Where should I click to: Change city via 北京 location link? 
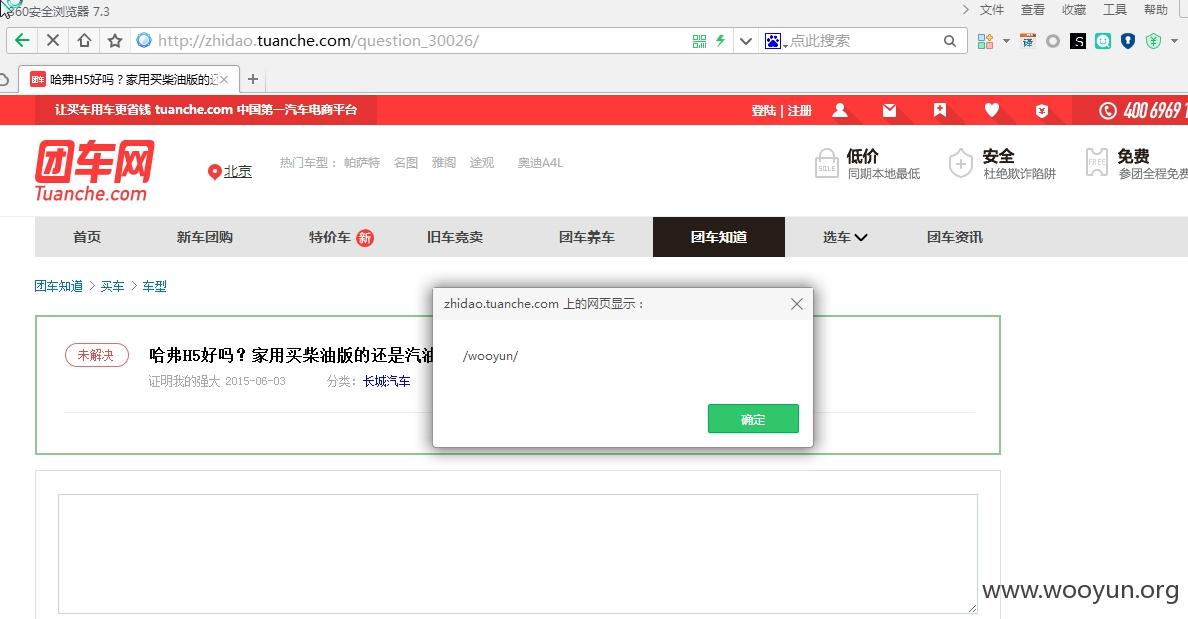pos(237,172)
